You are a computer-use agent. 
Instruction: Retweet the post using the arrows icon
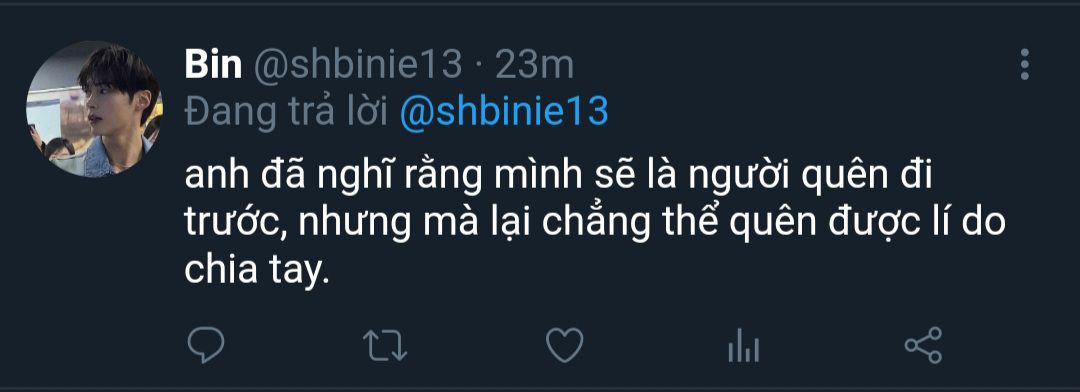pyautogui.click(x=385, y=345)
